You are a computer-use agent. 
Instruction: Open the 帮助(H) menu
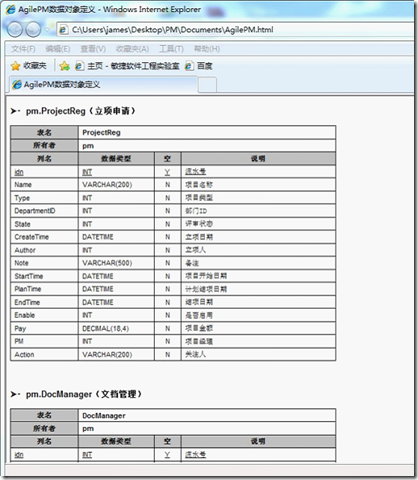[207, 49]
